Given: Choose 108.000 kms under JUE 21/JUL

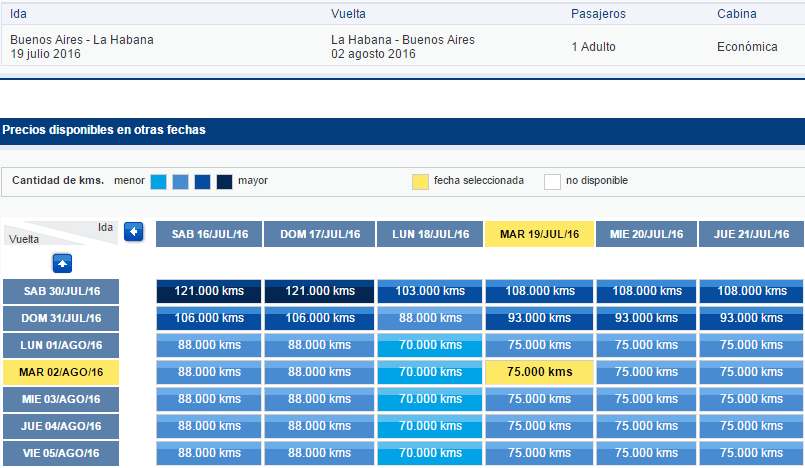Looking at the screenshot, I should (x=751, y=291).
